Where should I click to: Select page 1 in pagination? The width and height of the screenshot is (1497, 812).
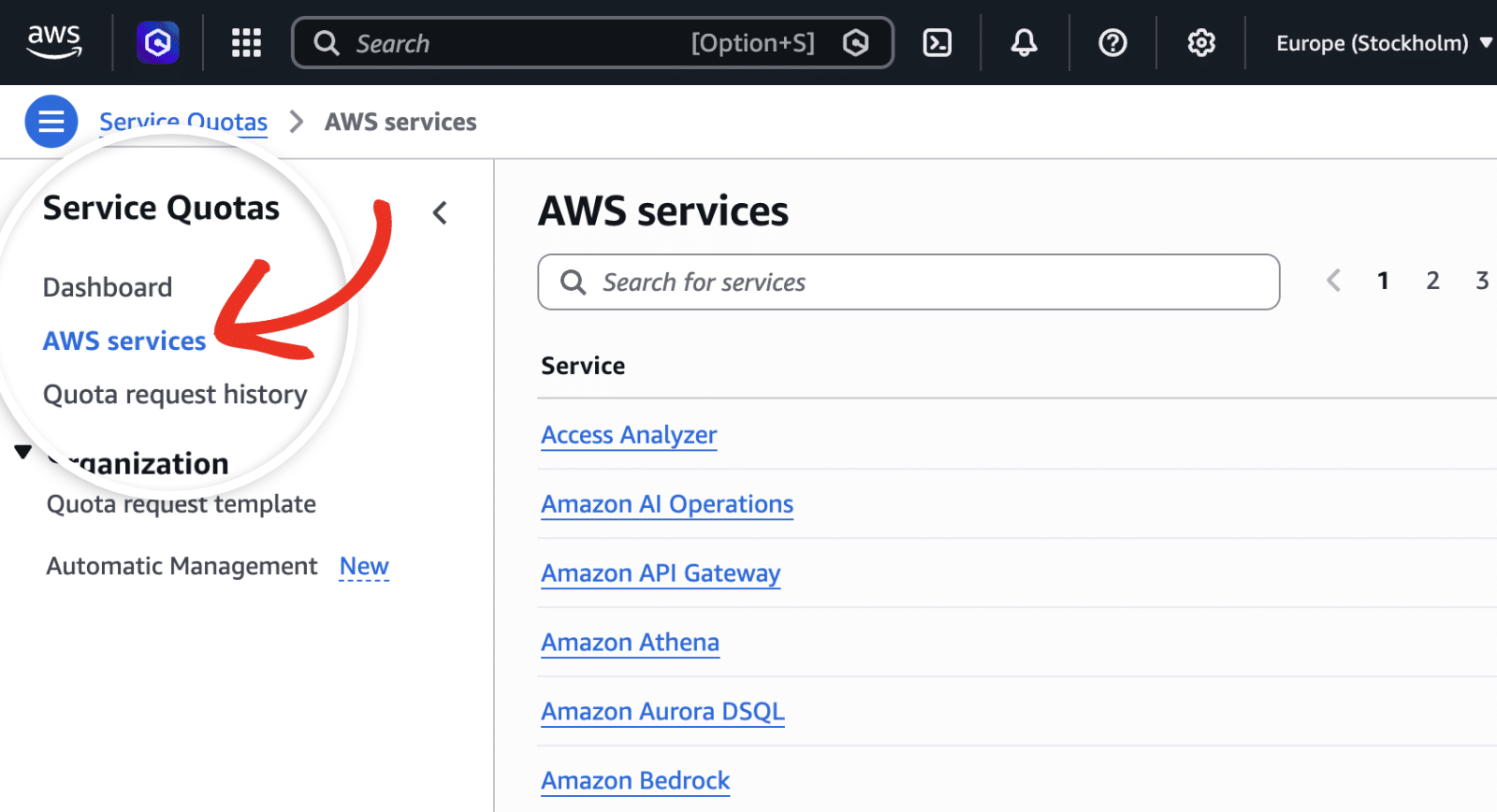(1383, 281)
